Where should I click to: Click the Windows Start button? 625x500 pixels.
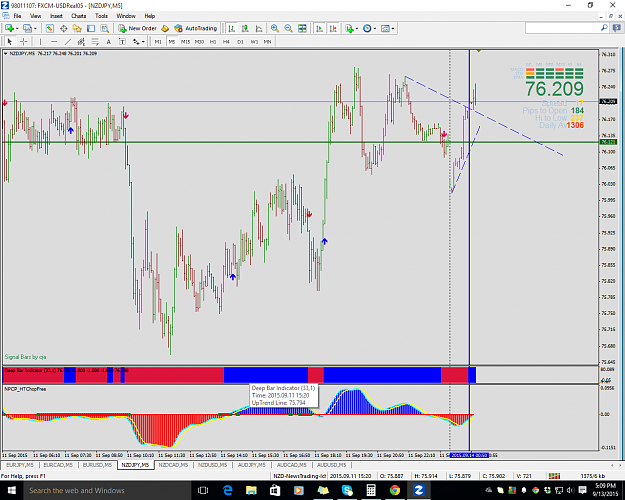pos(11,490)
